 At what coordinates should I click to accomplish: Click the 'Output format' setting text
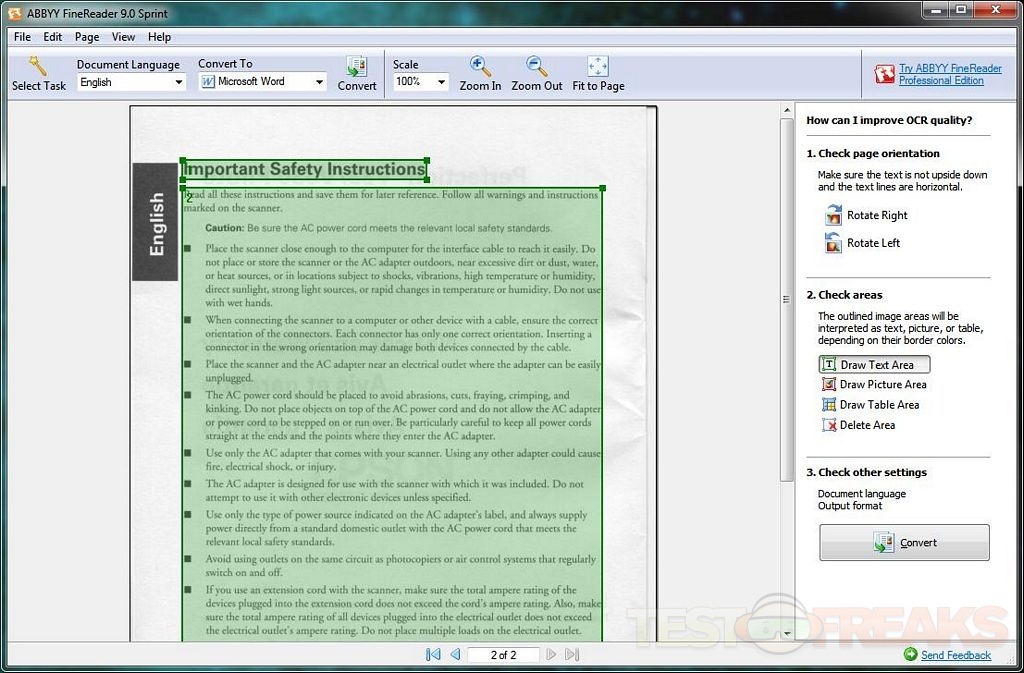(850, 506)
